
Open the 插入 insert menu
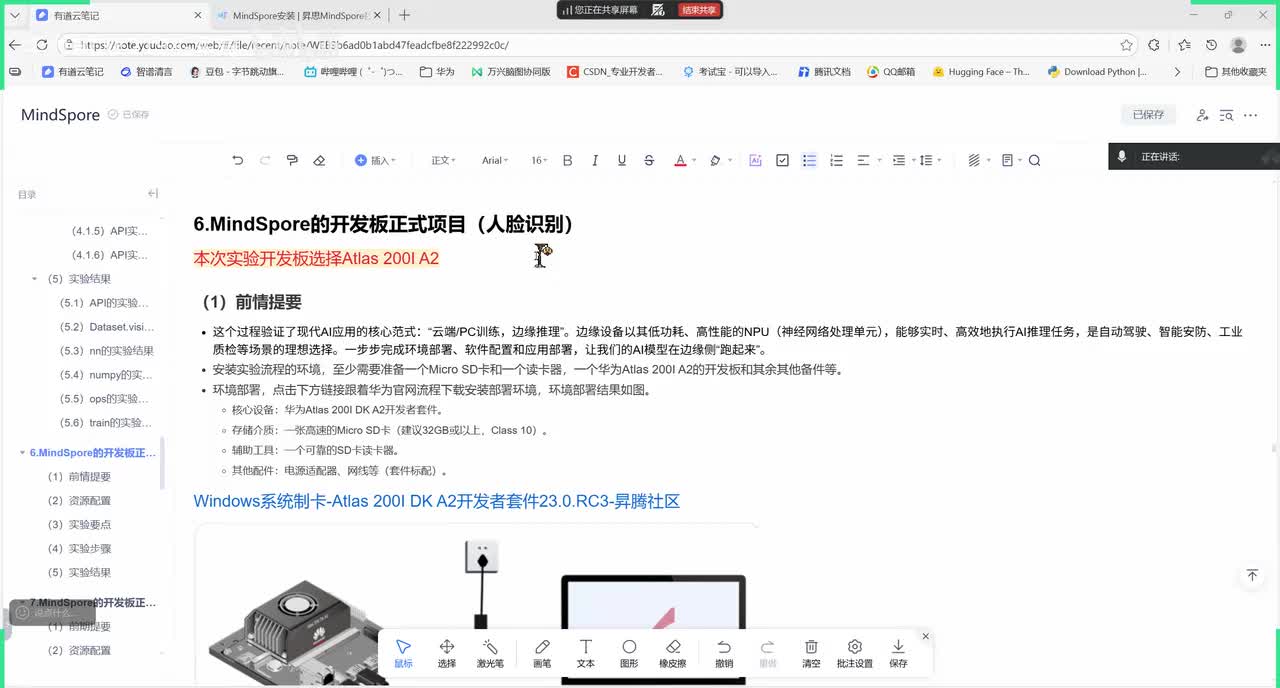click(375, 160)
